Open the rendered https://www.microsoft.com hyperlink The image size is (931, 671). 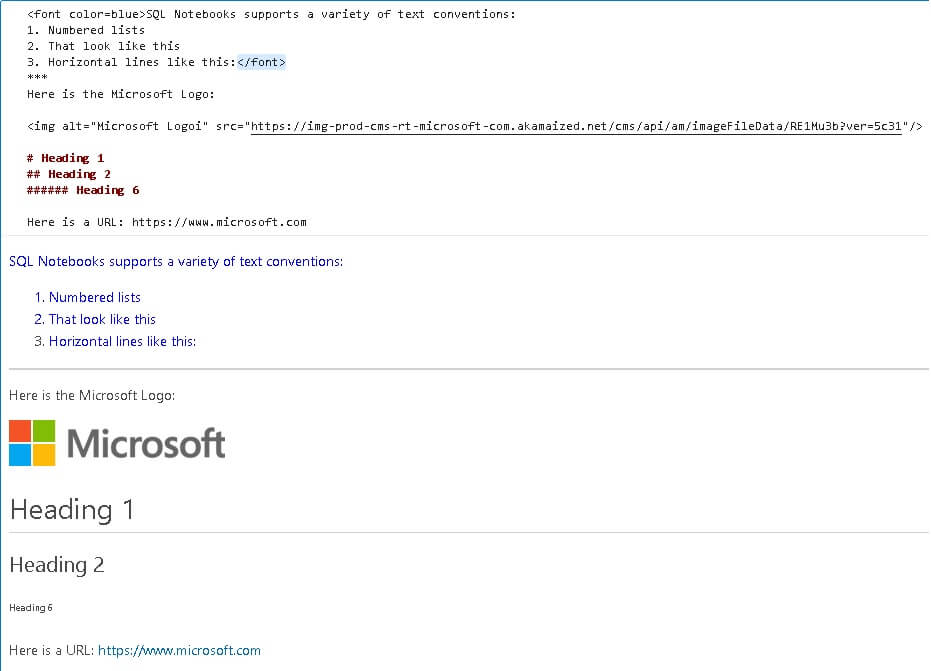pyautogui.click(x=179, y=650)
